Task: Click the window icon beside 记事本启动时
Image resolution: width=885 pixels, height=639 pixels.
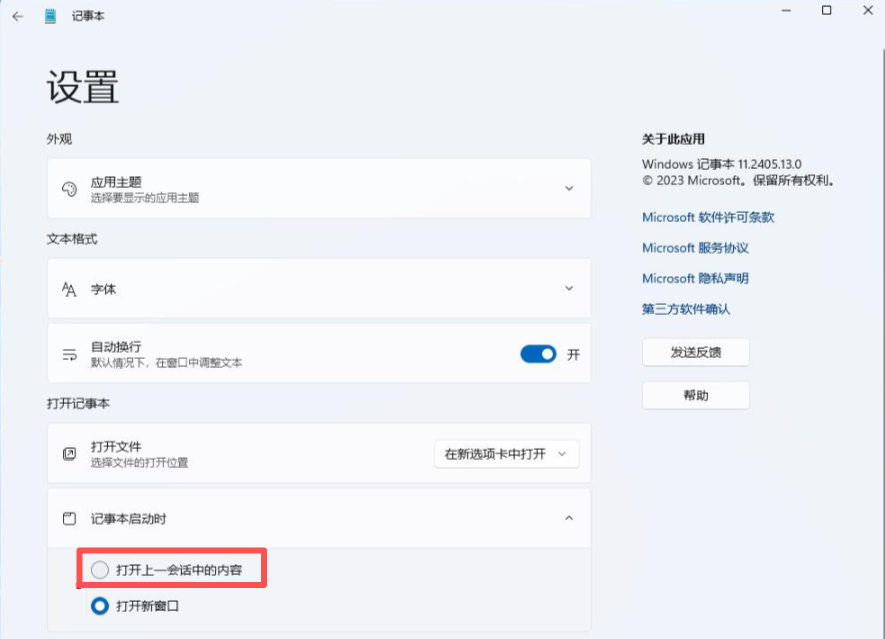Action: 69,519
